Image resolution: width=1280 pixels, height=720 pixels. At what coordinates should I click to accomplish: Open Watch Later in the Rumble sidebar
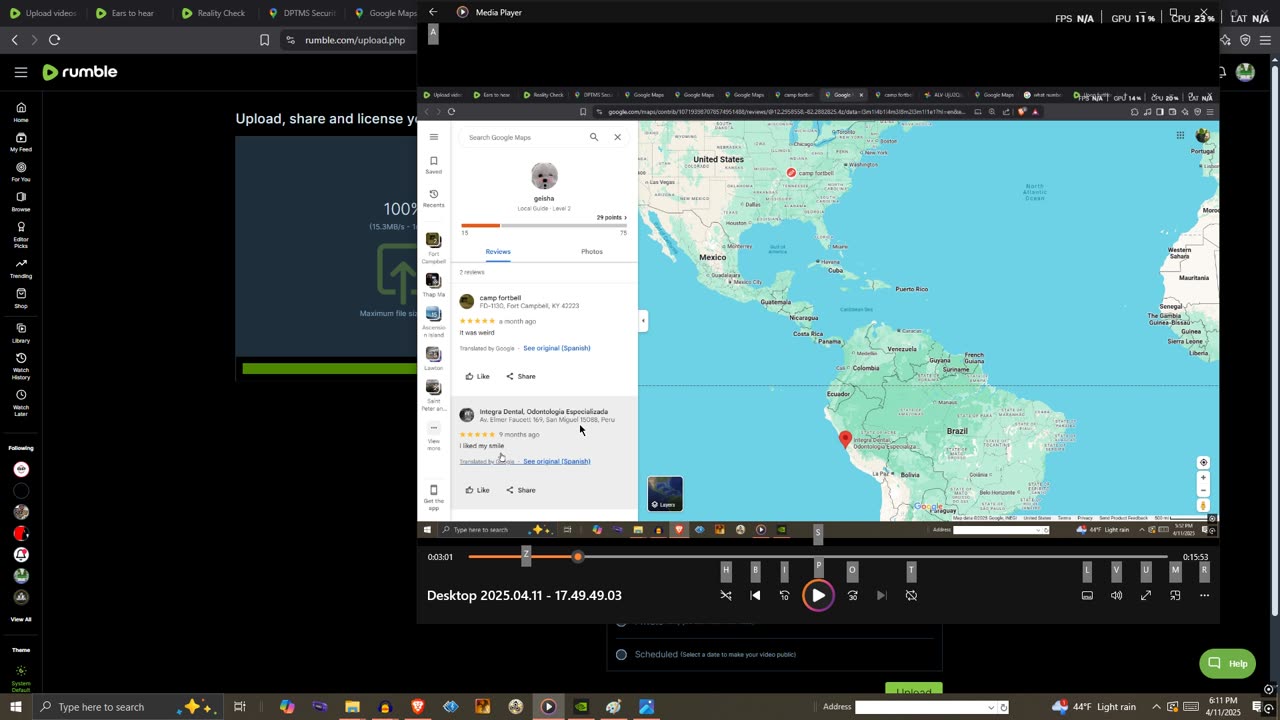coord(21,403)
